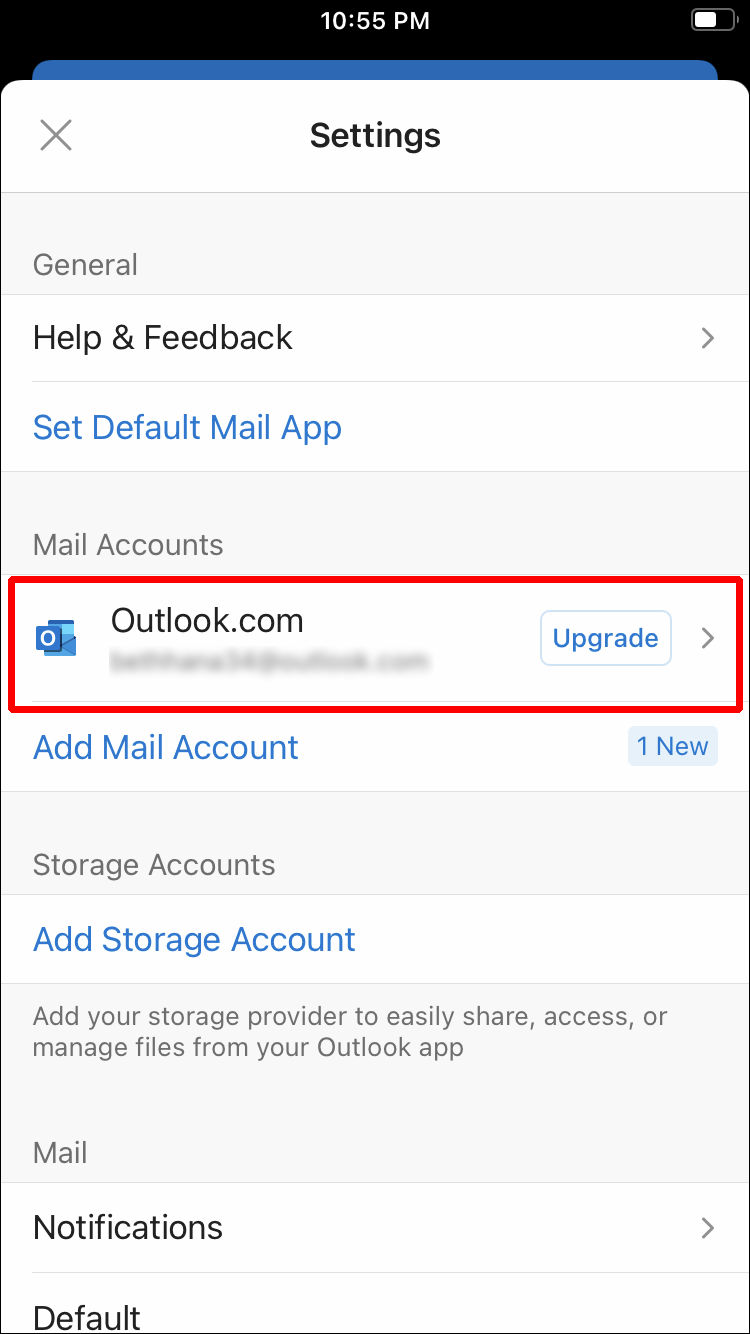Tap the 10:55 PM clock in the status bar
This screenshot has height=1334, width=750.
[x=375, y=20]
